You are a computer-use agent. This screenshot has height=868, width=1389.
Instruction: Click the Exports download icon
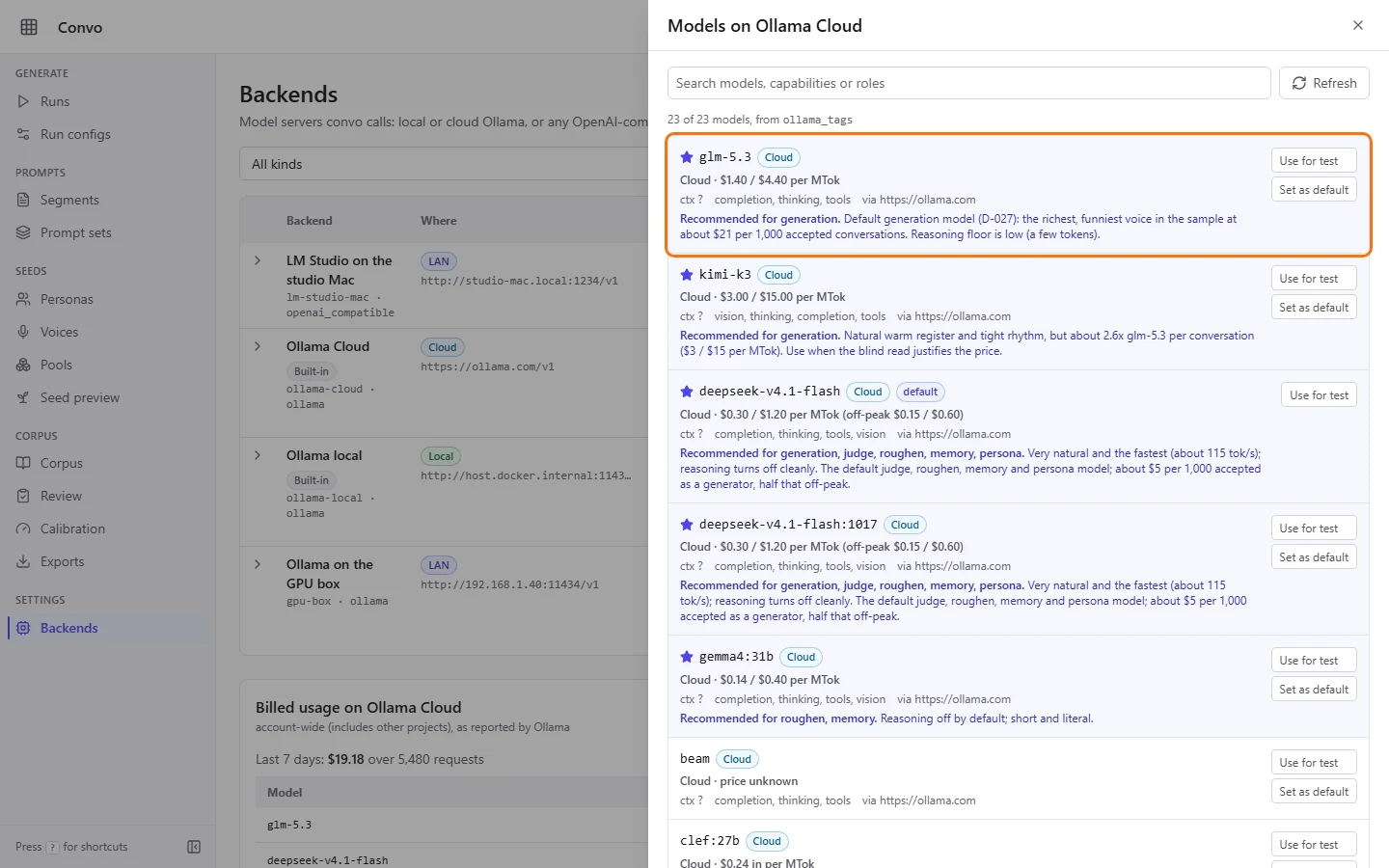[23, 561]
